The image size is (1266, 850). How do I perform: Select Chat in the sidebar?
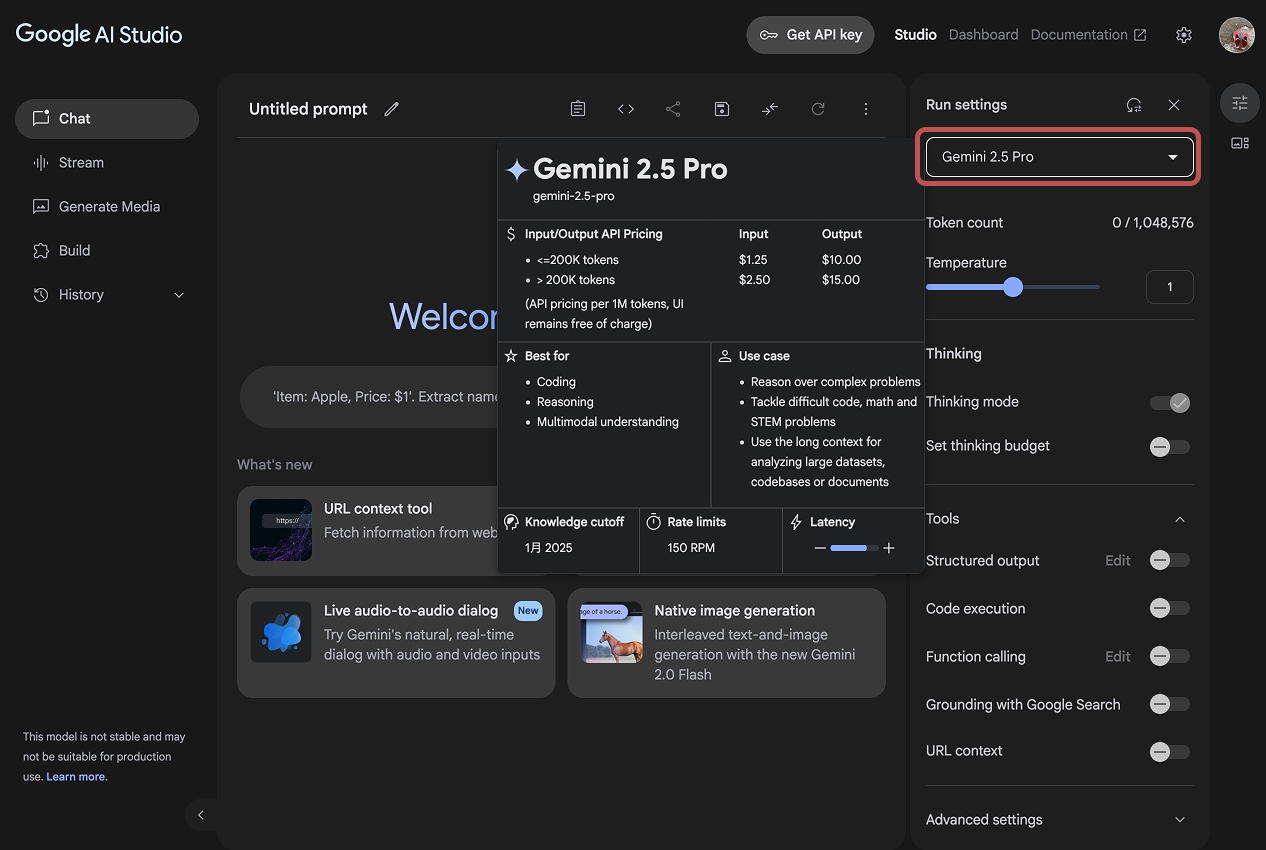click(107, 118)
